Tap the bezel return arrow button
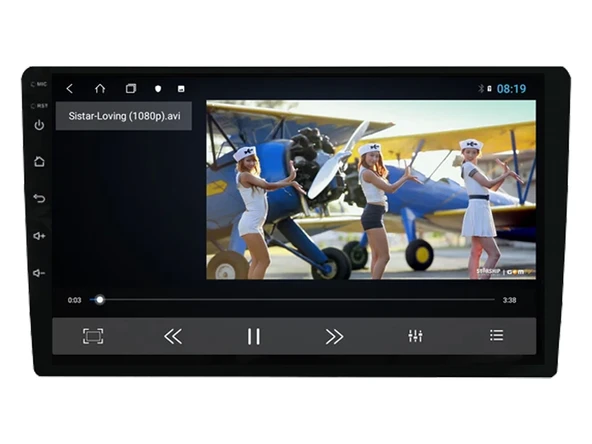 [x=39, y=198]
